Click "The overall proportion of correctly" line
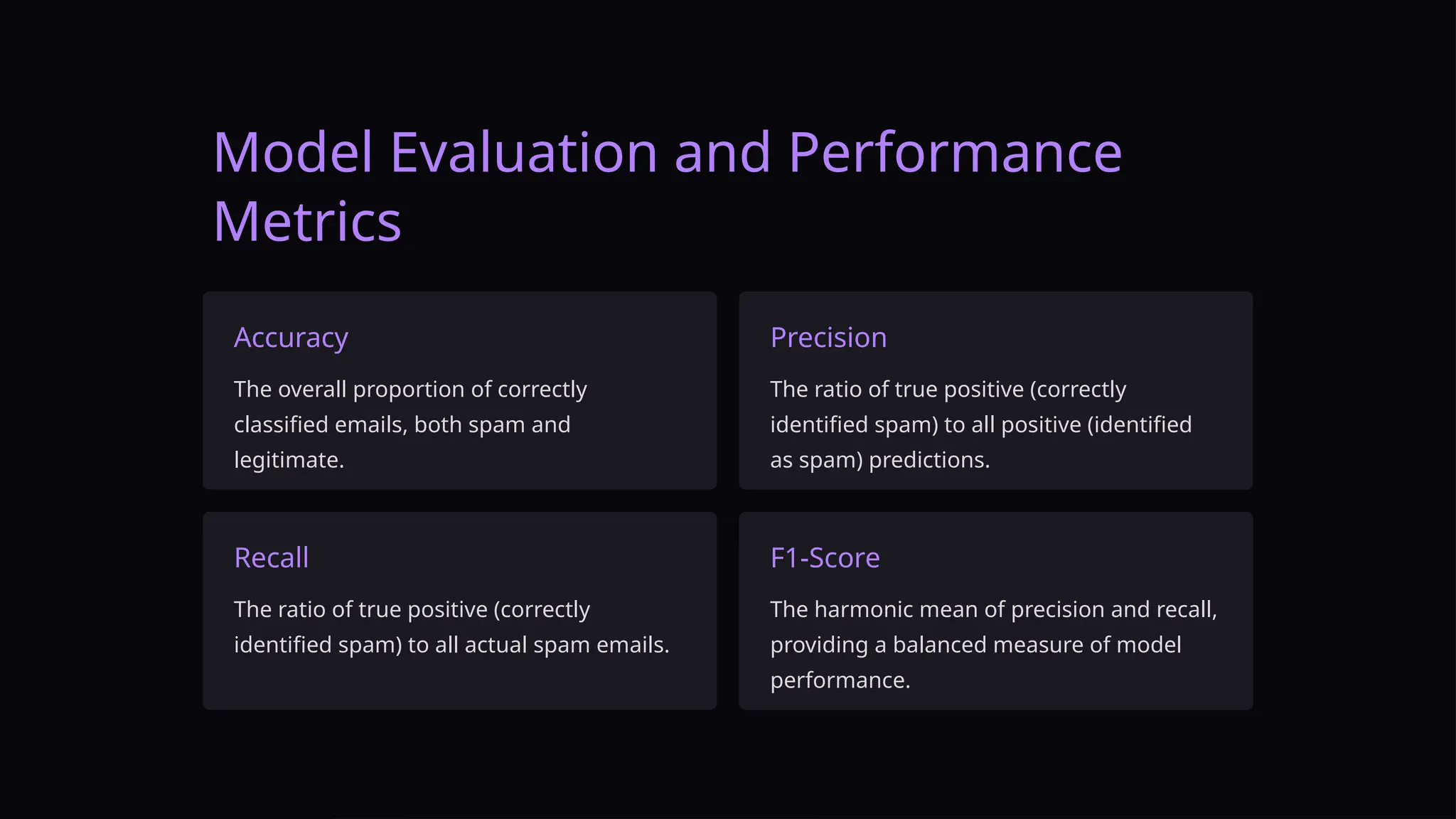 tap(410, 390)
